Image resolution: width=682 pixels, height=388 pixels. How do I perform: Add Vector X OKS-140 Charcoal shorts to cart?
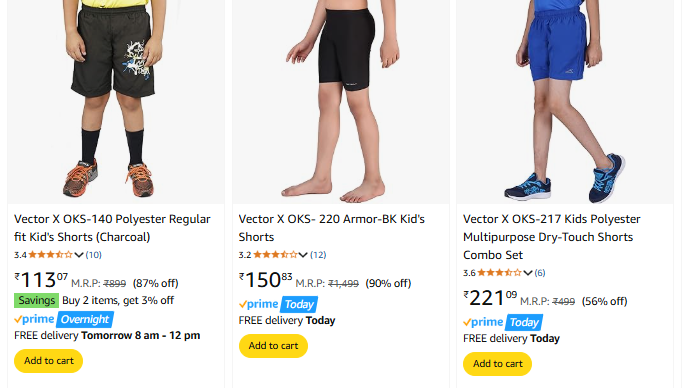coord(49,361)
